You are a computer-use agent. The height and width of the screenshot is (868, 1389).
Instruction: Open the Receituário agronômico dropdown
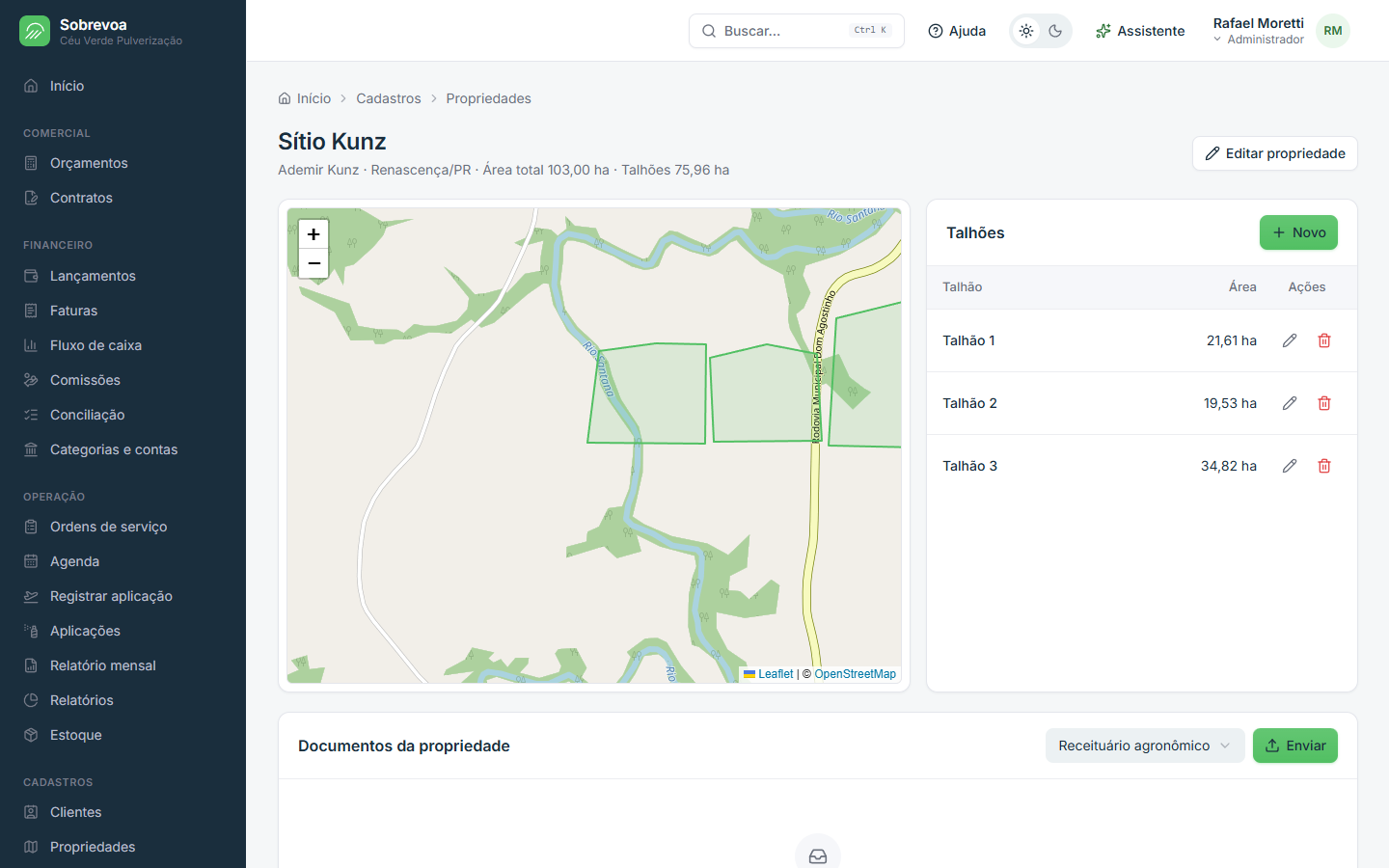tap(1145, 746)
